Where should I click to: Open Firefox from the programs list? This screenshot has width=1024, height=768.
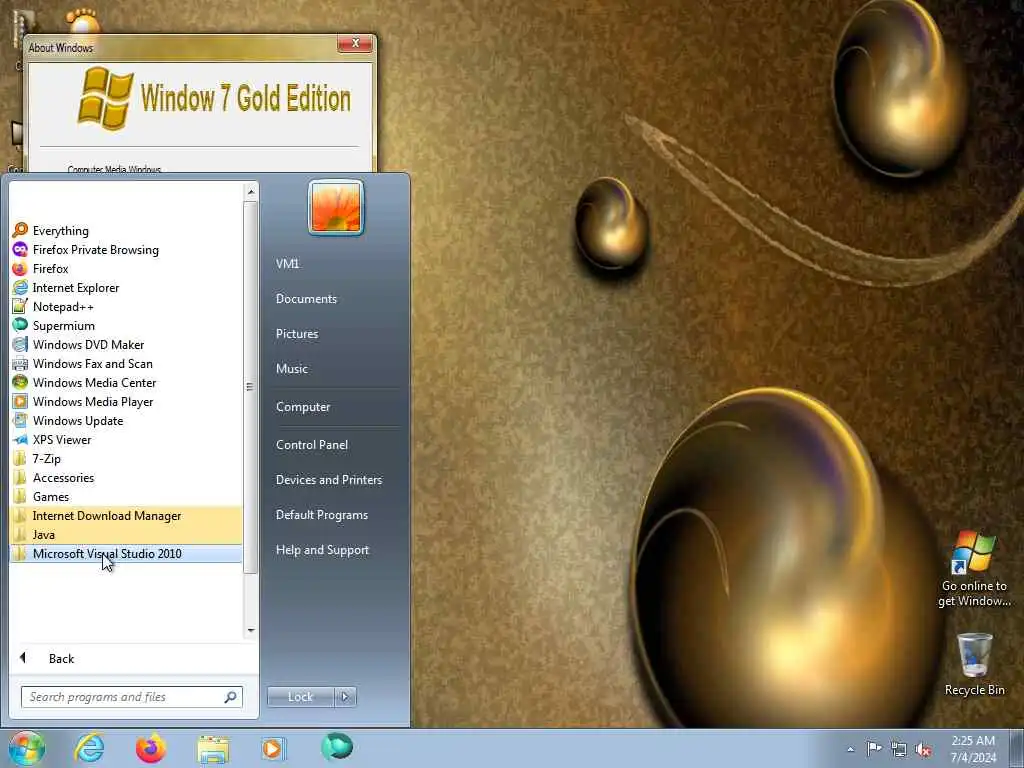(126, 268)
